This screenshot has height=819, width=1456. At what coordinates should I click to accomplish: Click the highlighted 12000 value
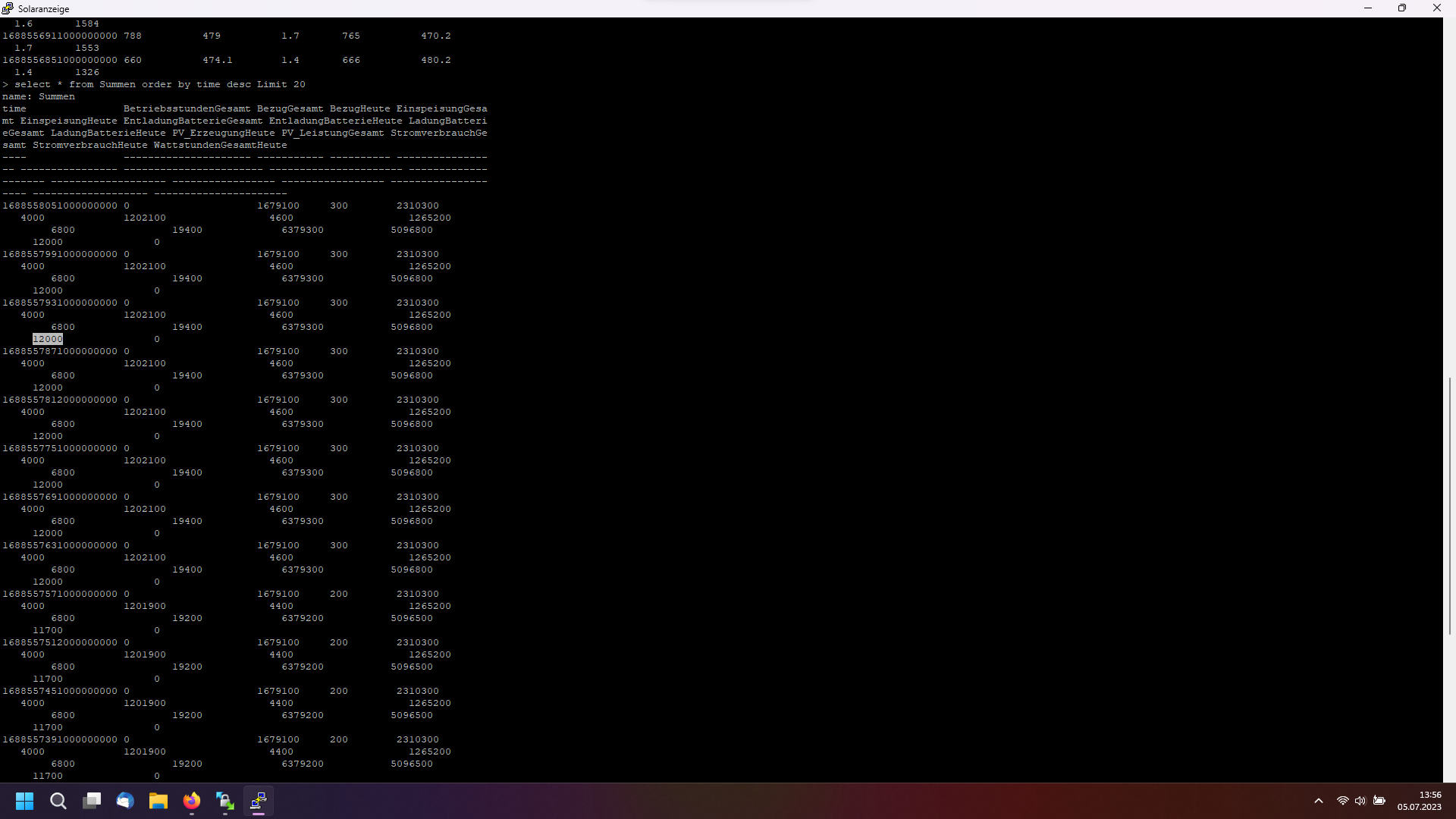pyautogui.click(x=48, y=339)
